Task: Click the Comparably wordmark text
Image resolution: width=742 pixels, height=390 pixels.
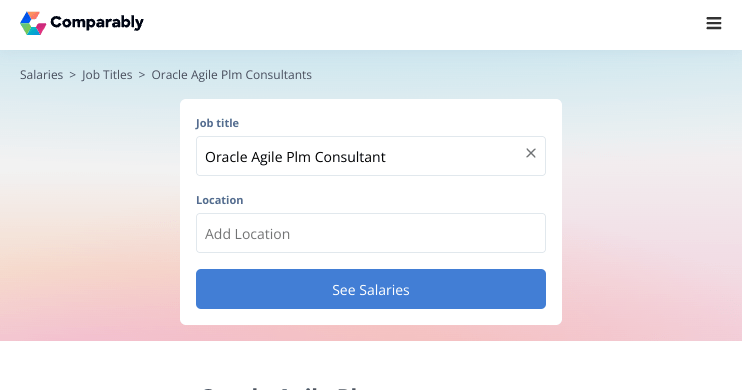Action: (x=97, y=22)
